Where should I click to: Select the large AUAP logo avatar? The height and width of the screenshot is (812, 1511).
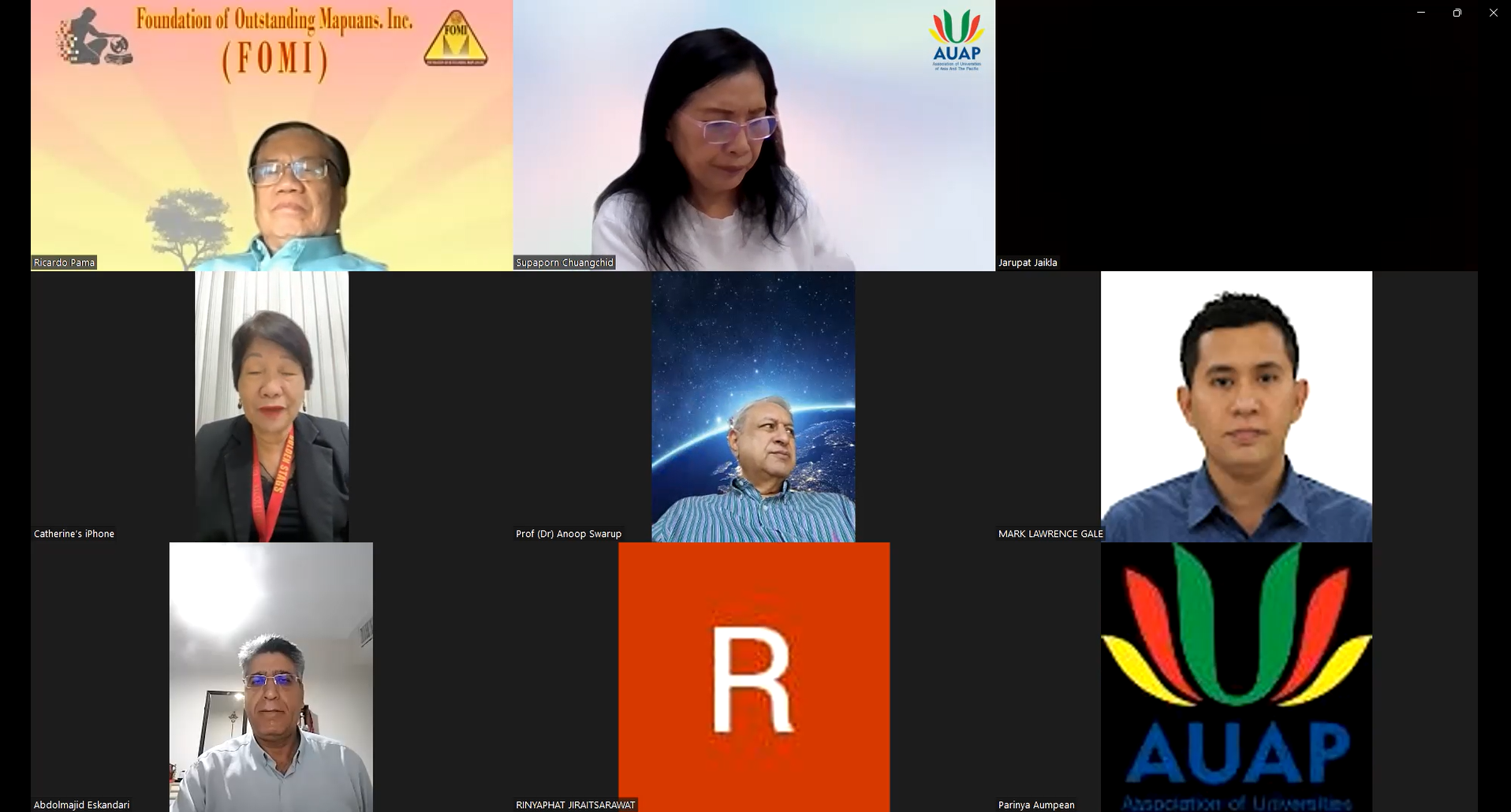pyautogui.click(x=1236, y=676)
